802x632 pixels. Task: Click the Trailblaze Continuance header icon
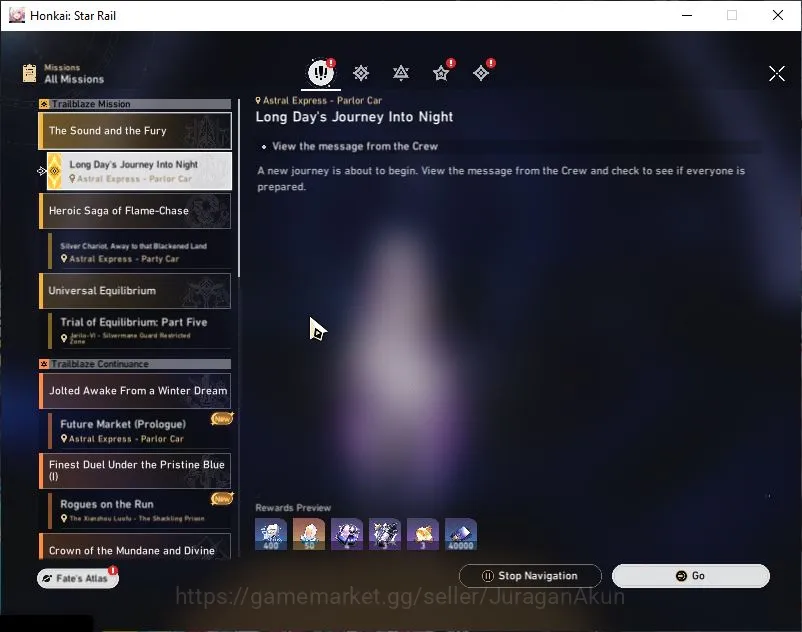pos(44,364)
